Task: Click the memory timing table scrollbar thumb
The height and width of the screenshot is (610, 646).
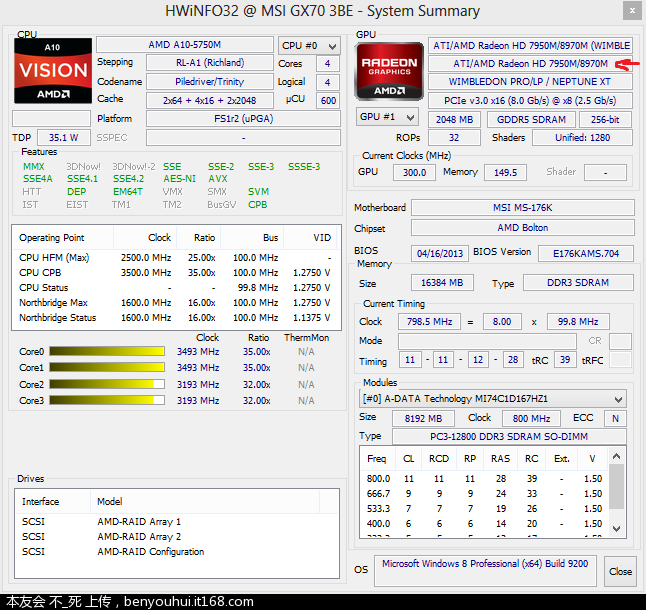Action: [x=616, y=486]
